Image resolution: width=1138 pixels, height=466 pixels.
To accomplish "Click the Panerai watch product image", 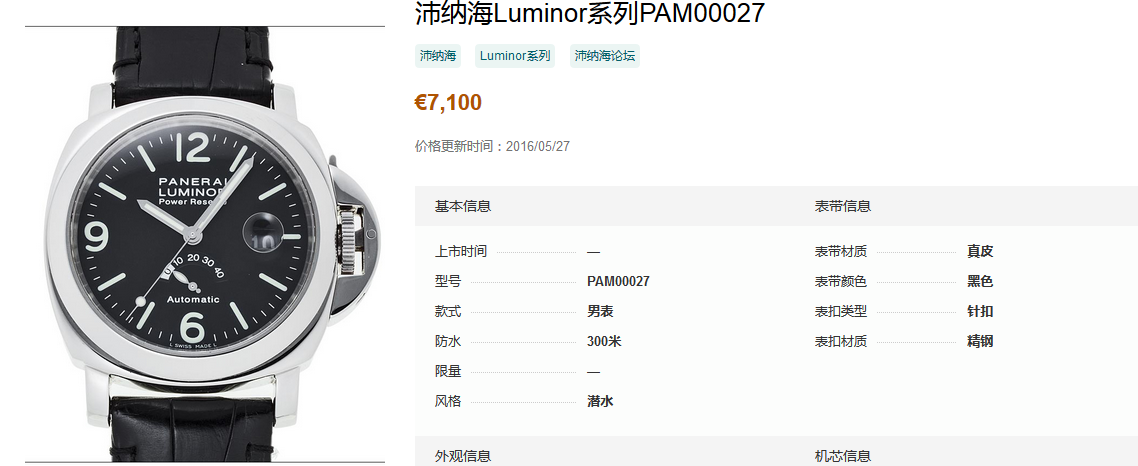I will (205, 245).
